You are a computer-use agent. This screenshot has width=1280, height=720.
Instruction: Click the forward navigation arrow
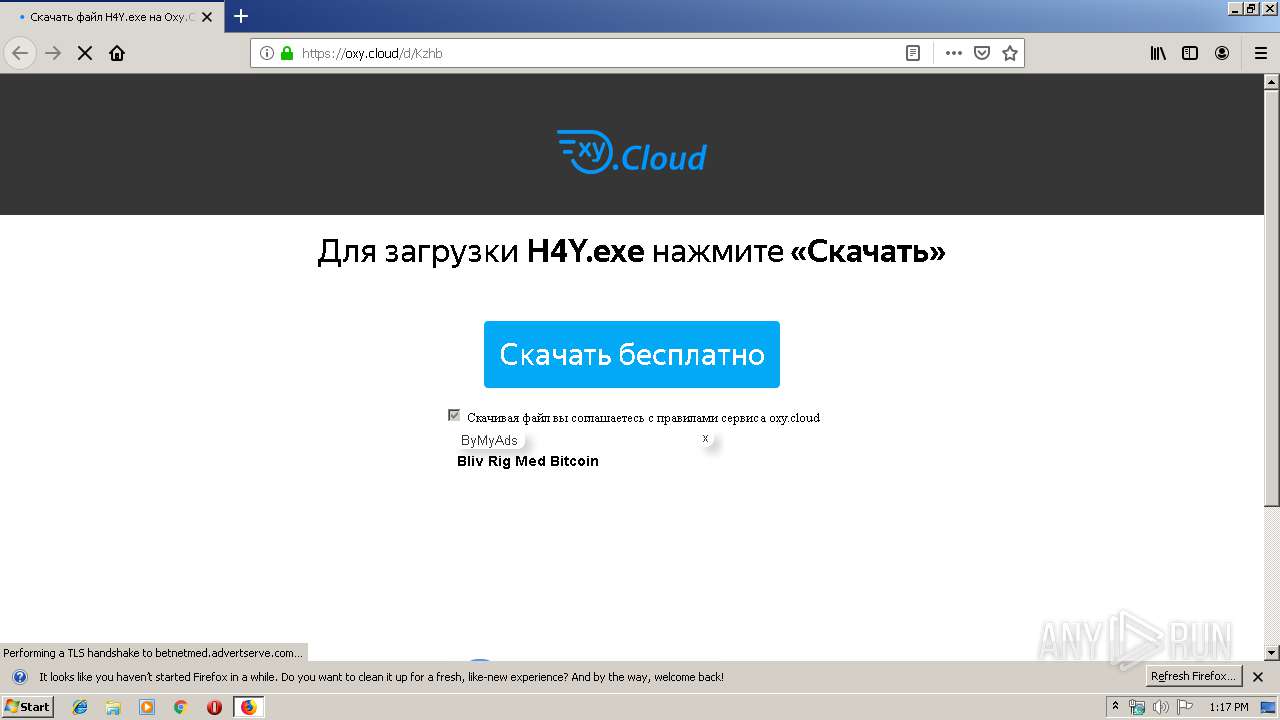point(53,53)
